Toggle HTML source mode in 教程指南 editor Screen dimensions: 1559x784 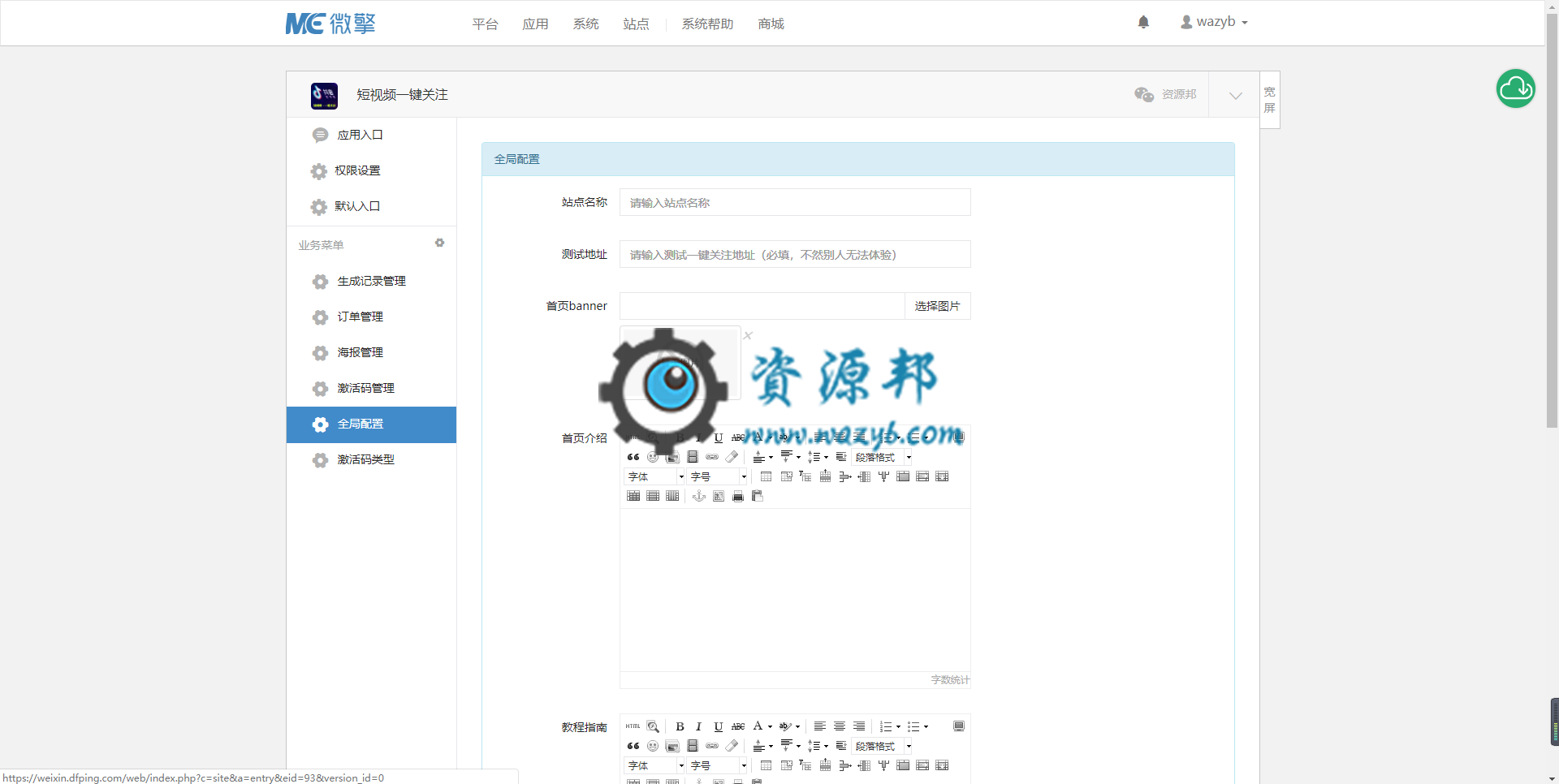(x=633, y=726)
